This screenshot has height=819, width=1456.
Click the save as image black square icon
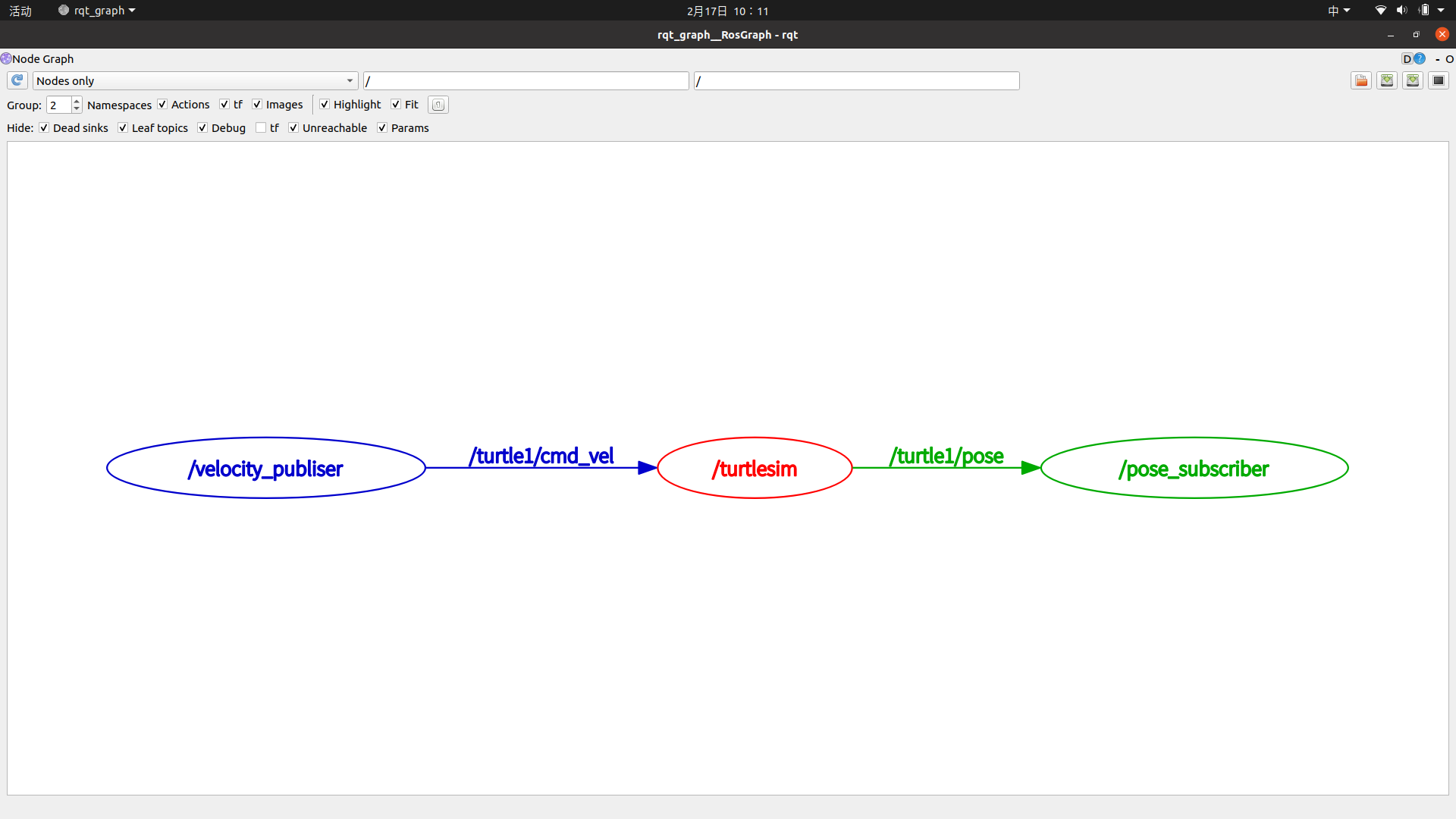pos(1439,80)
